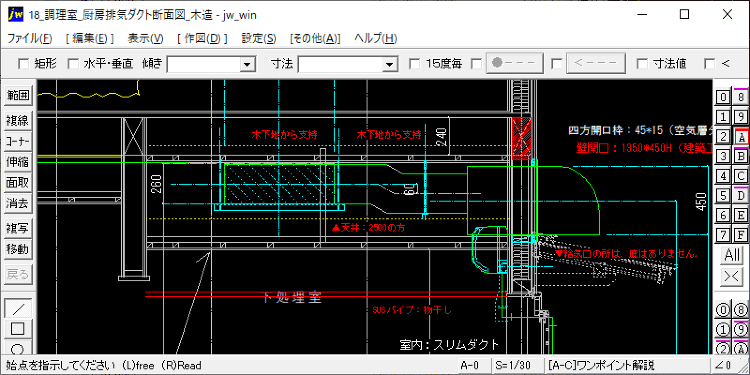This screenshot has width=750, height=375.
Task: Click the All layers button
Action: tap(732, 255)
